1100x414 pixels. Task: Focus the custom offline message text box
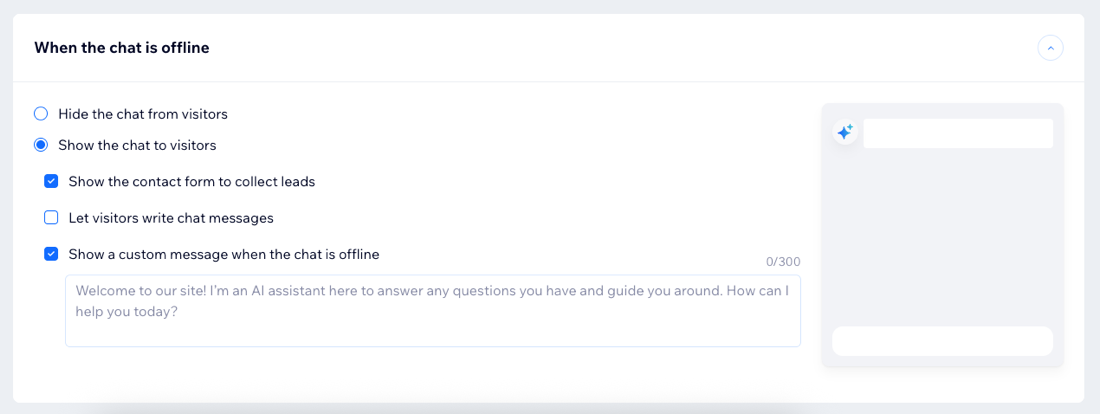point(432,311)
